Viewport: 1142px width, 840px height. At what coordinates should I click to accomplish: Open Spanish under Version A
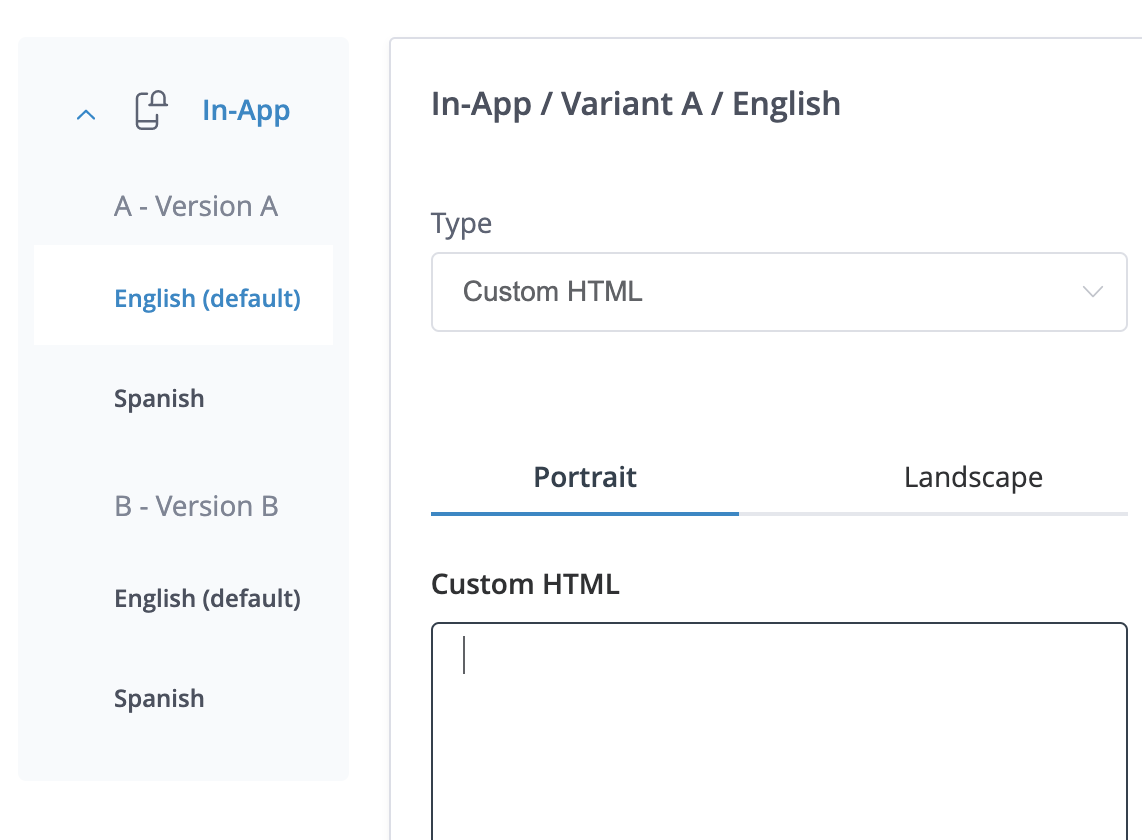click(x=159, y=398)
